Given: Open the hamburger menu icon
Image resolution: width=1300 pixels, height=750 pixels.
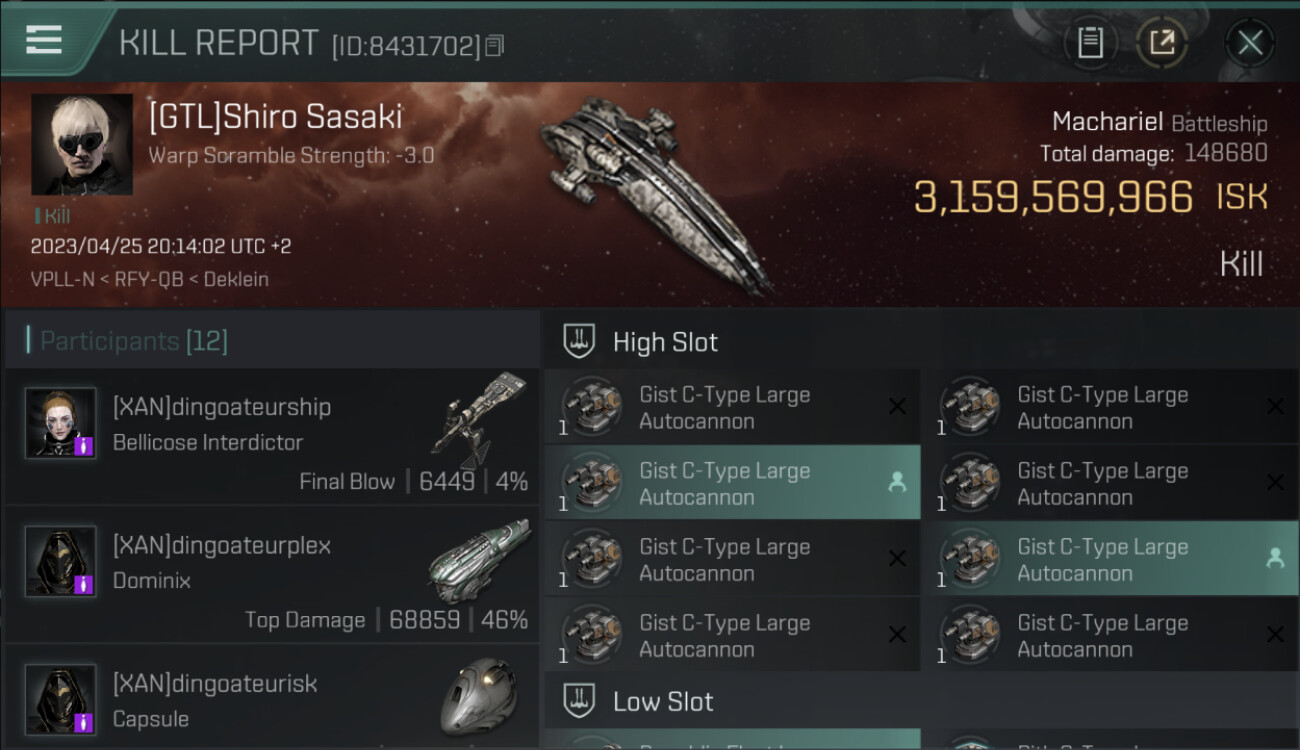Looking at the screenshot, I should tap(43, 40).
